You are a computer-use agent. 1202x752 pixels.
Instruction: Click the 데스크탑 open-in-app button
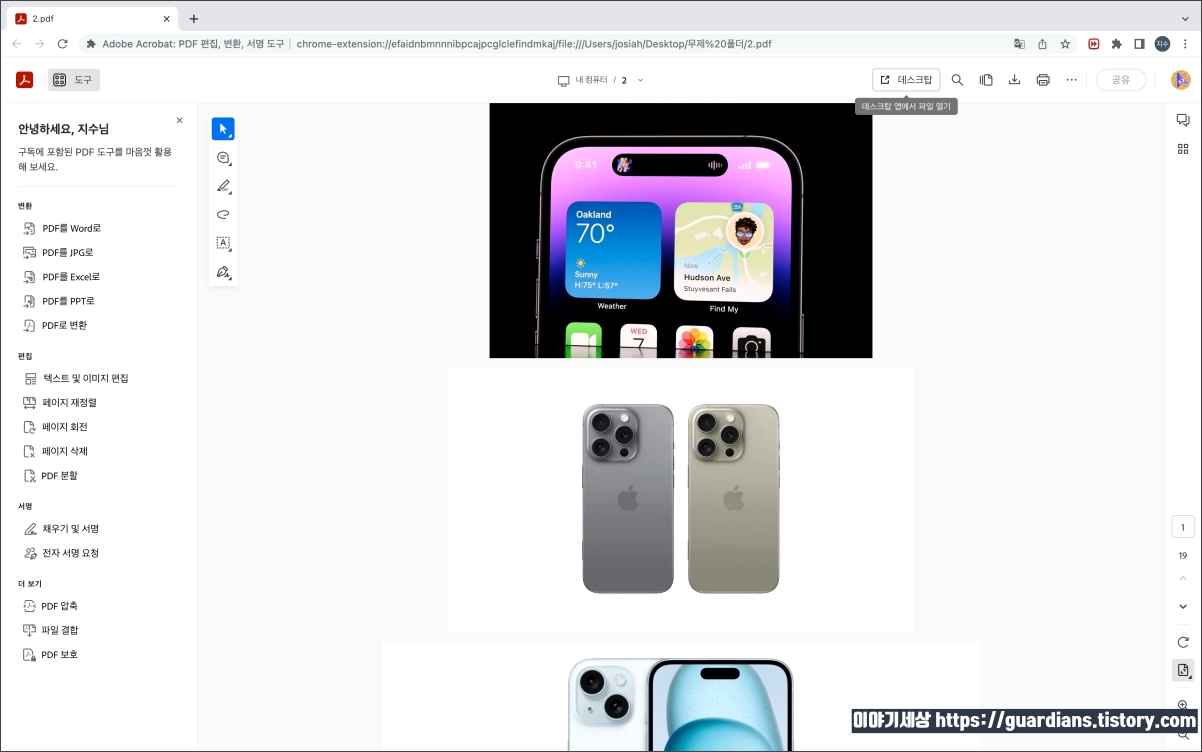click(906, 80)
